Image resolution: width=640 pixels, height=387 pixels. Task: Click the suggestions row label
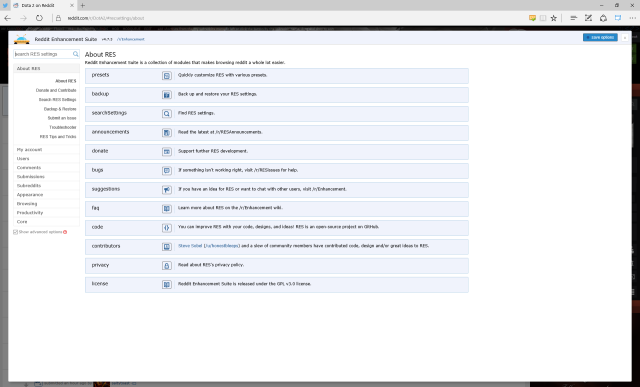click(106, 189)
